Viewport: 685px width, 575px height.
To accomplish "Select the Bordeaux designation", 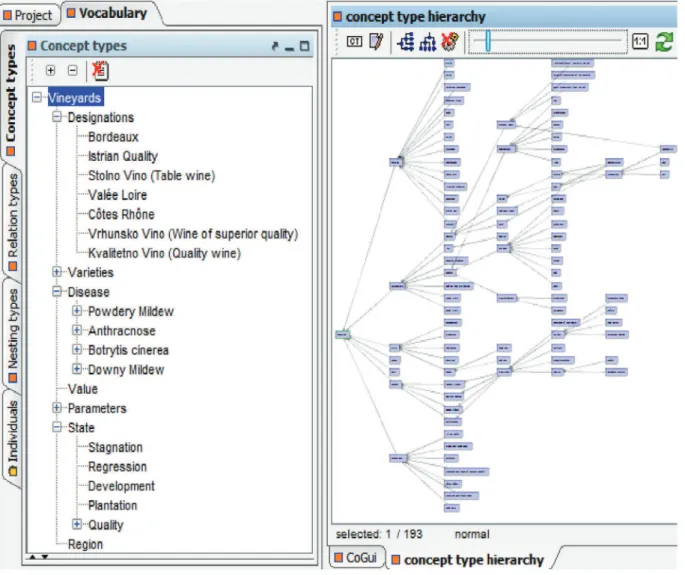I will (113, 137).
